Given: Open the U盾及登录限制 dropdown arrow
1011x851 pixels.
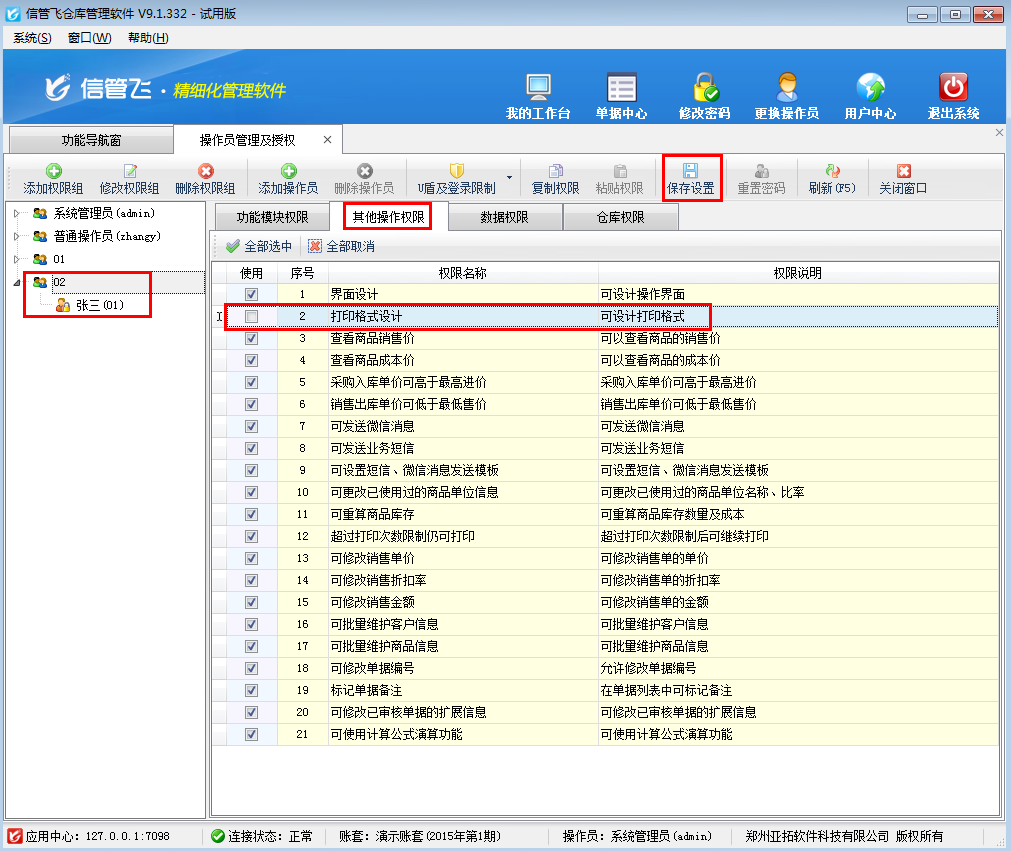Looking at the screenshot, I should click(509, 178).
